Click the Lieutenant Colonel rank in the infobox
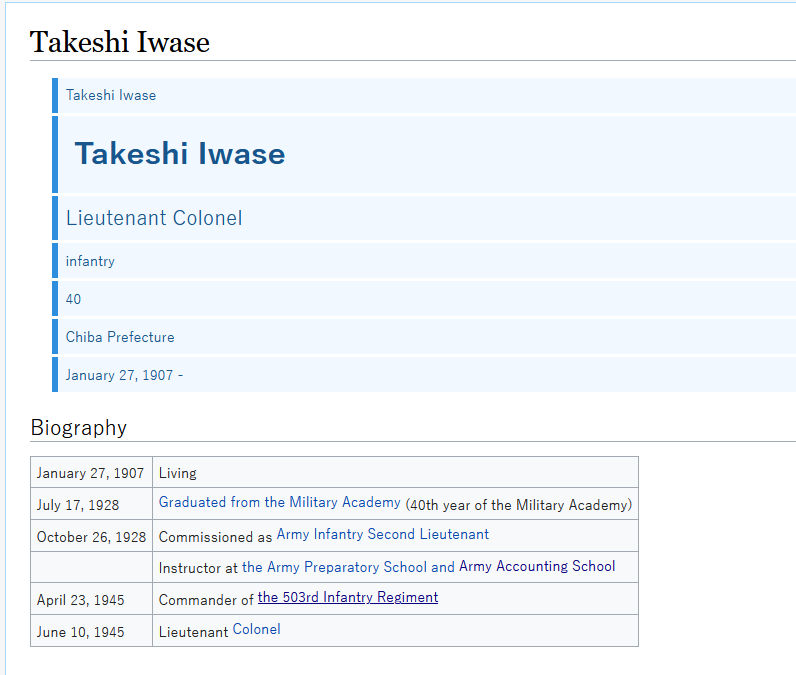The width and height of the screenshot is (796, 675). click(x=154, y=218)
